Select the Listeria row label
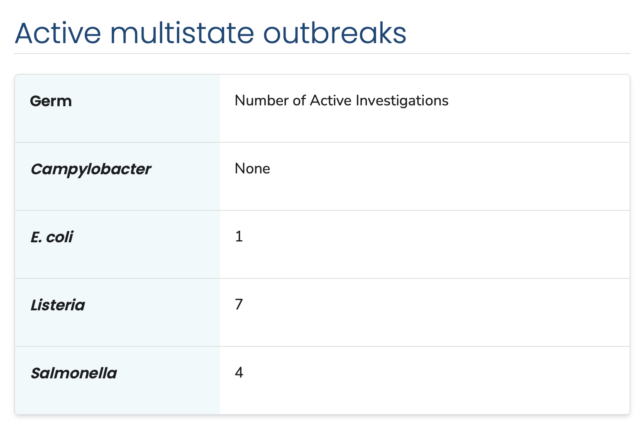This screenshot has width=640, height=424. point(58,305)
